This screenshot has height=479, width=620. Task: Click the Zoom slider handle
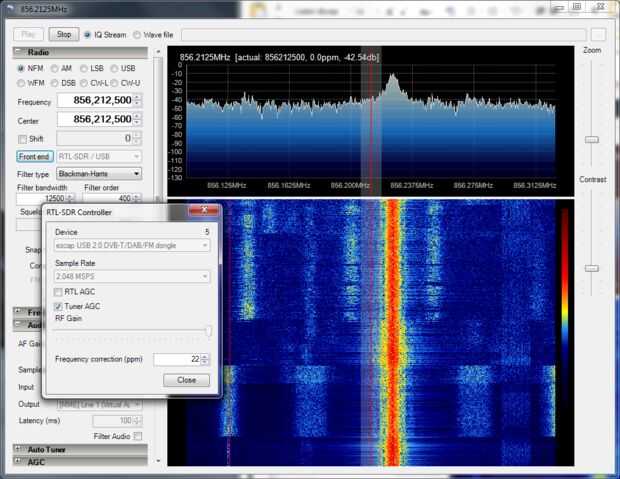click(591, 139)
